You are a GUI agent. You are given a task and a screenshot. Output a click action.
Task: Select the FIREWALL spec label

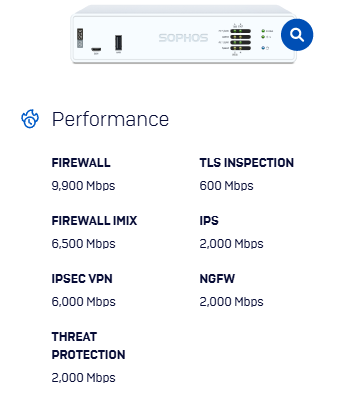(x=81, y=163)
